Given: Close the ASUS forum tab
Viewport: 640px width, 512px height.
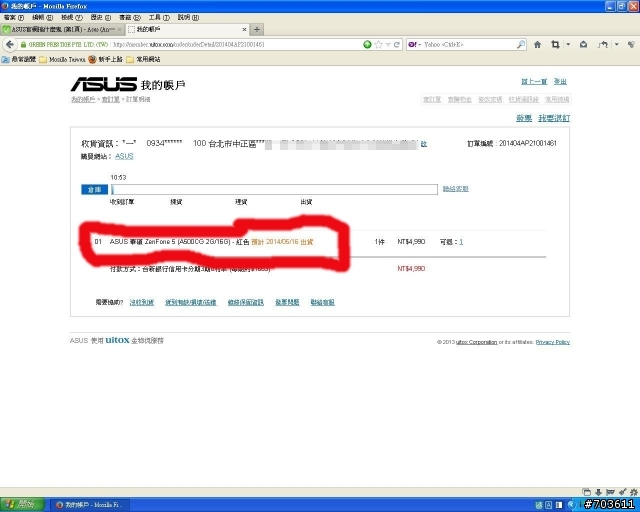Looking at the screenshot, I should tap(119, 29).
